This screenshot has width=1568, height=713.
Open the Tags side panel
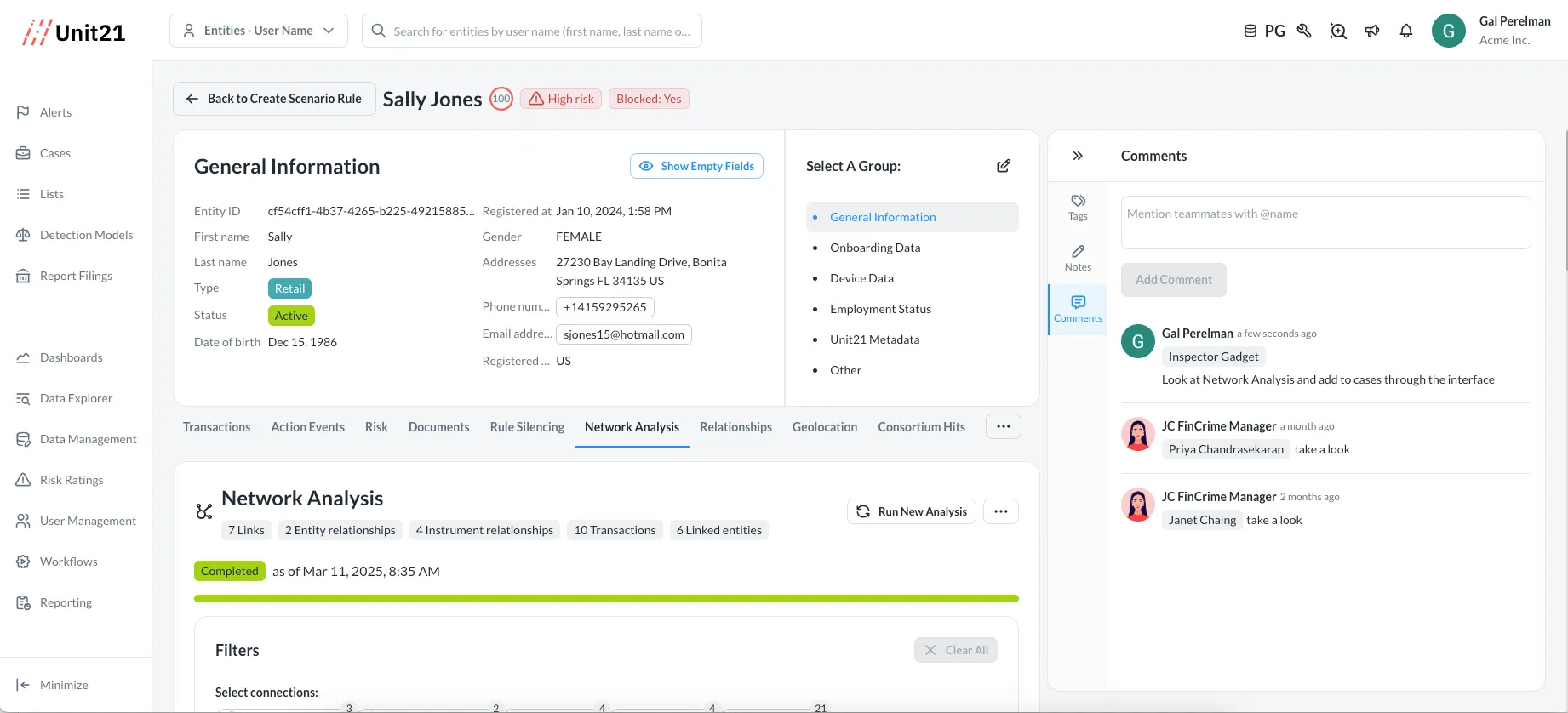pyautogui.click(x=1078, y=207)
